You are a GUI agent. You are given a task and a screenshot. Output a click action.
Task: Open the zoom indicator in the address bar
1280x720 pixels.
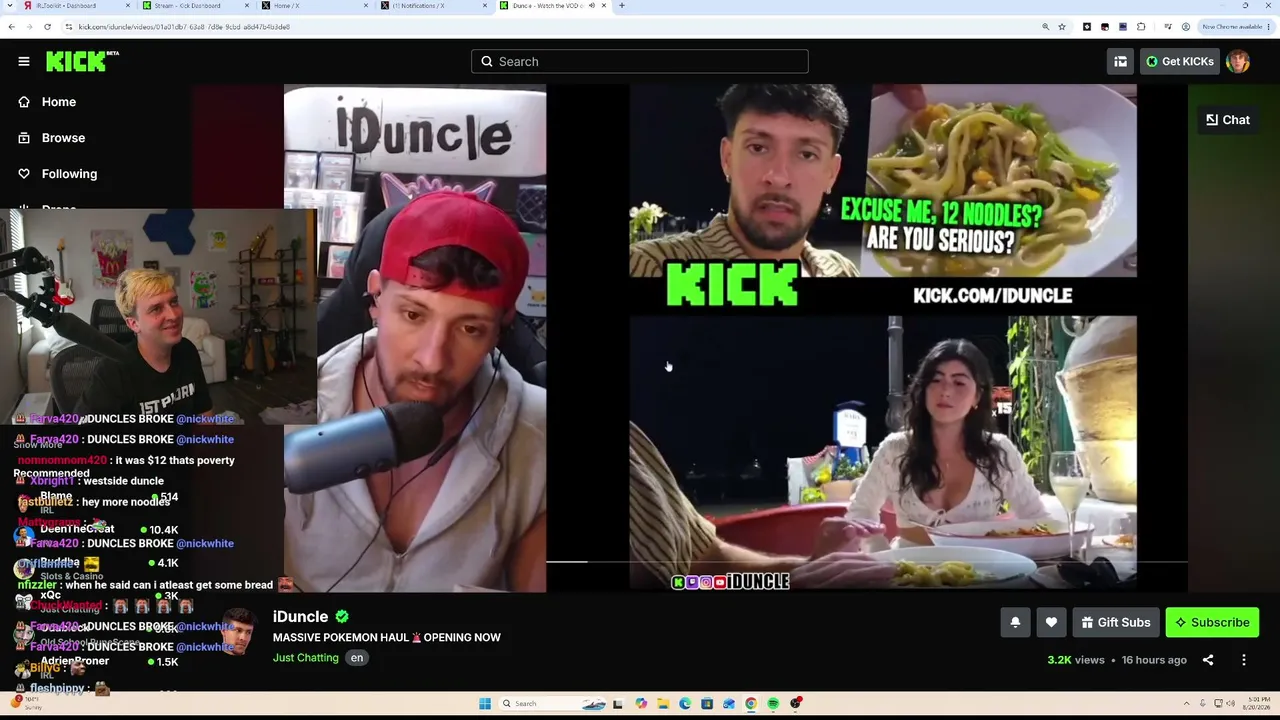[1045, 27]
